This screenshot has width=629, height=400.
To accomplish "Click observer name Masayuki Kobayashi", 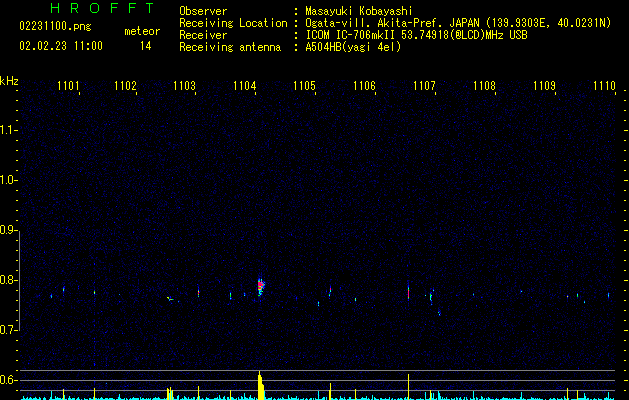I will 359,11.
